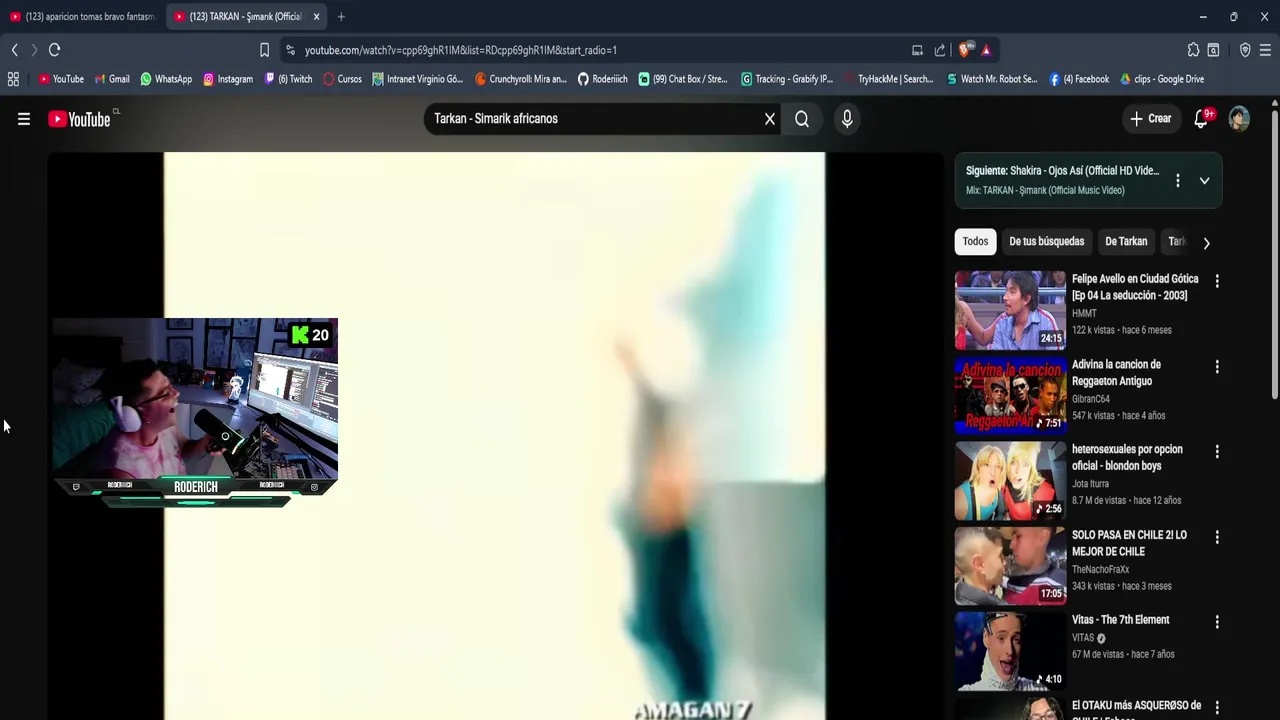Open the Cursos bookmark
The image size is (1280, 720).
(342, 79)
